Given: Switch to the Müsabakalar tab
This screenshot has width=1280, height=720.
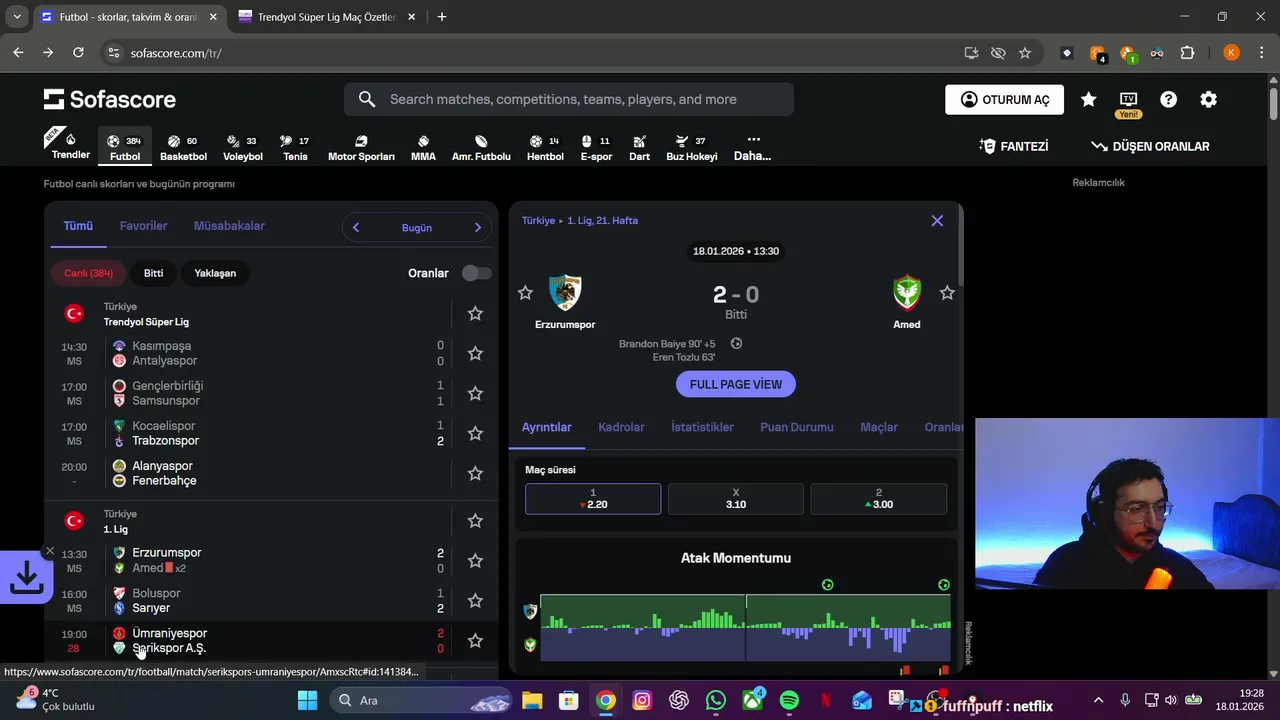Looking at the screenshot, I should pos(229,226).
